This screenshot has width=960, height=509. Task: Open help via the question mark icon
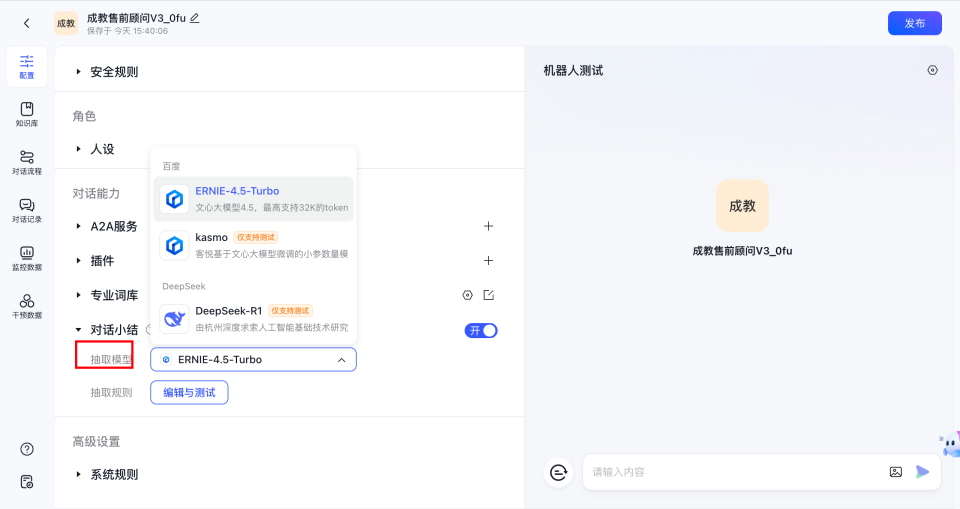[27, 449]
